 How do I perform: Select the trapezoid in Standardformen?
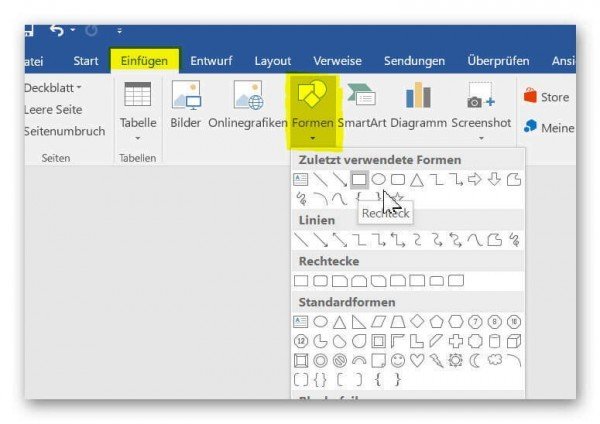coord(398,322)
